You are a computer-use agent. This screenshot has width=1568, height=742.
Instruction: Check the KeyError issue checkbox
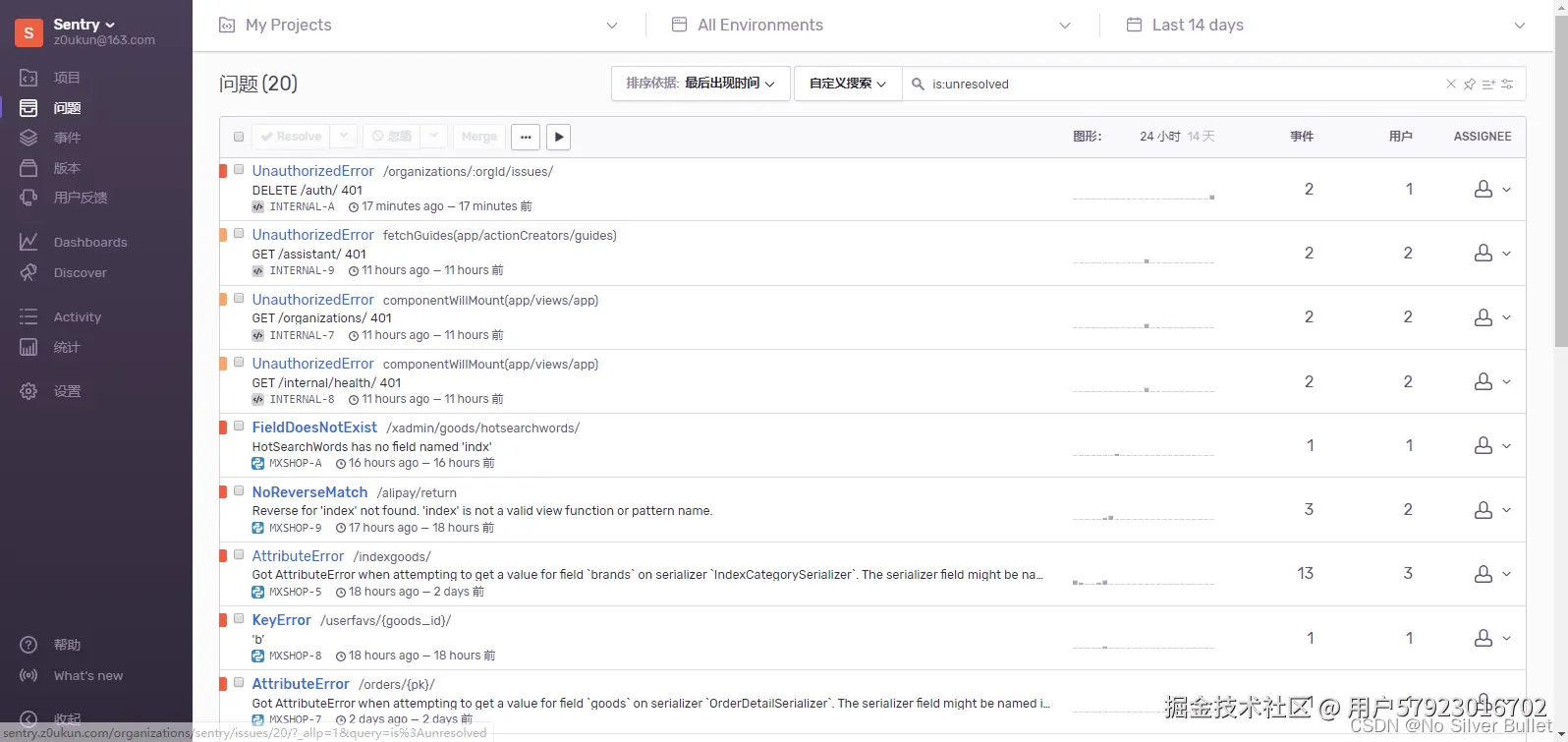[239, 619]
